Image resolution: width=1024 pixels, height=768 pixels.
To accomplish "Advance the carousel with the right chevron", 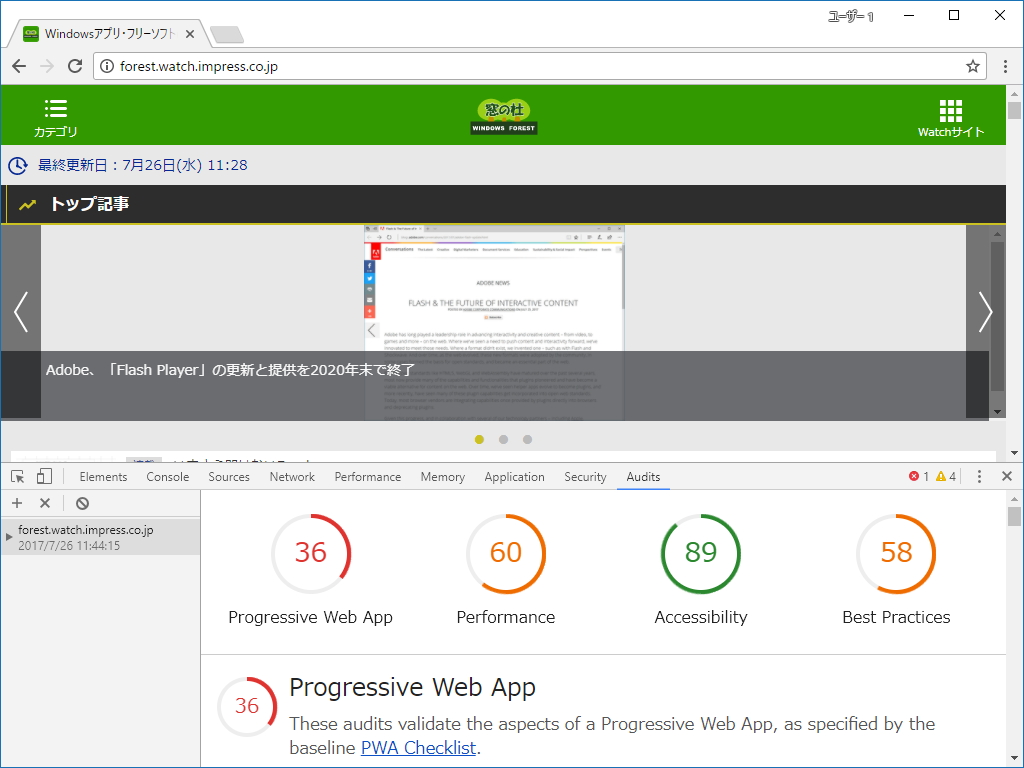I will (984, 311).
